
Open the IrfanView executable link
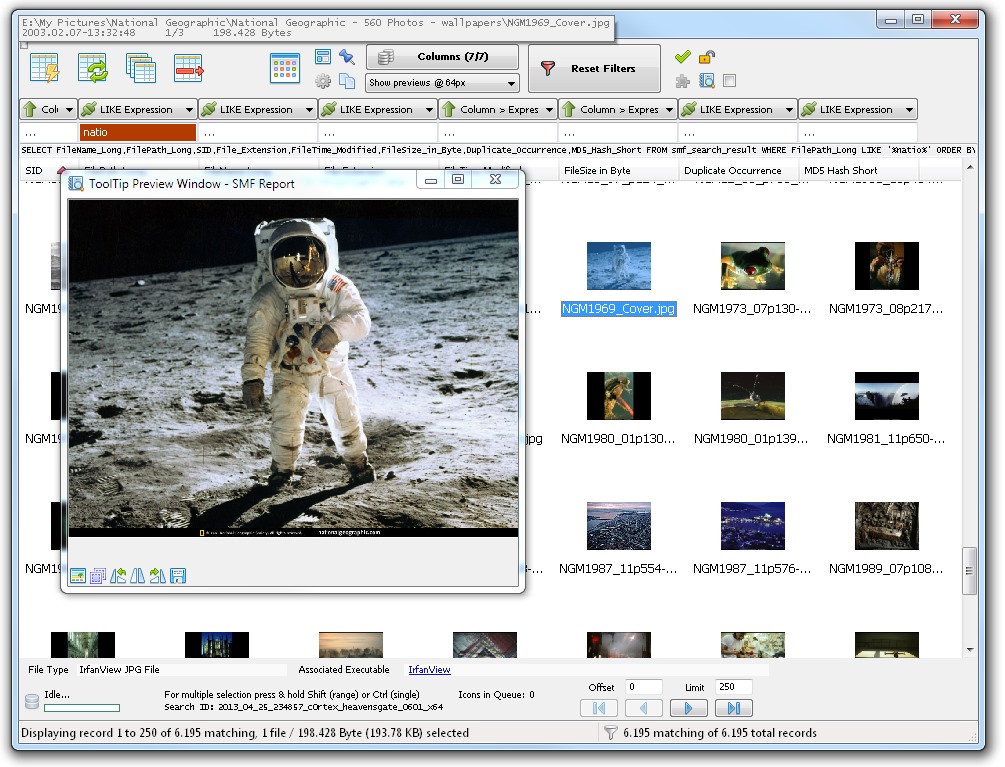(x=429, y=670)
